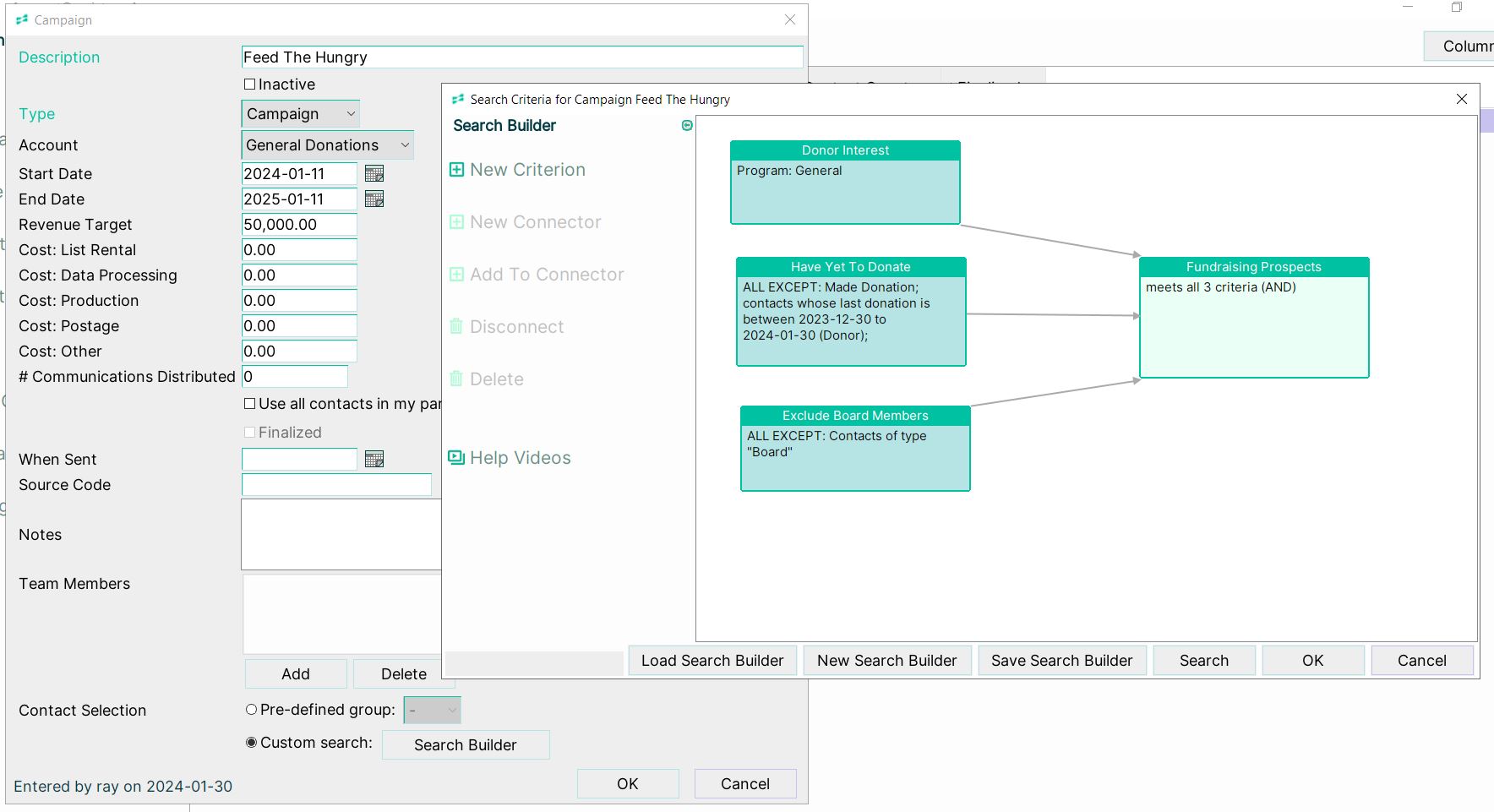Open the End Date calendar picker

tap(374, 199)
